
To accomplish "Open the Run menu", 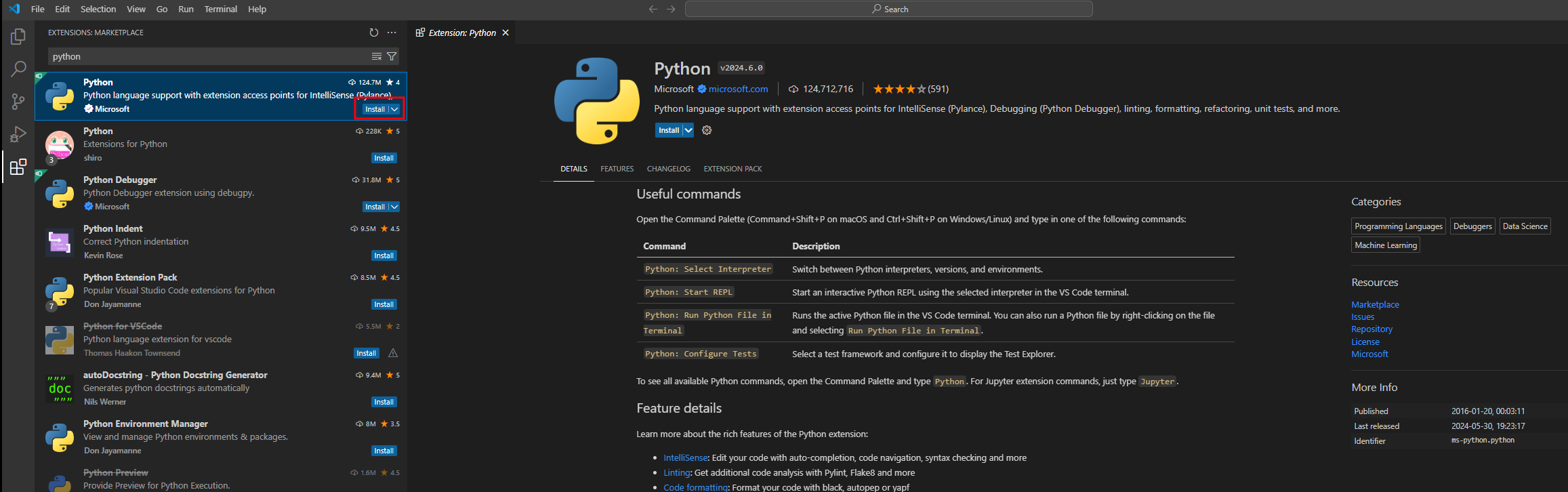I will click(186, 9).
